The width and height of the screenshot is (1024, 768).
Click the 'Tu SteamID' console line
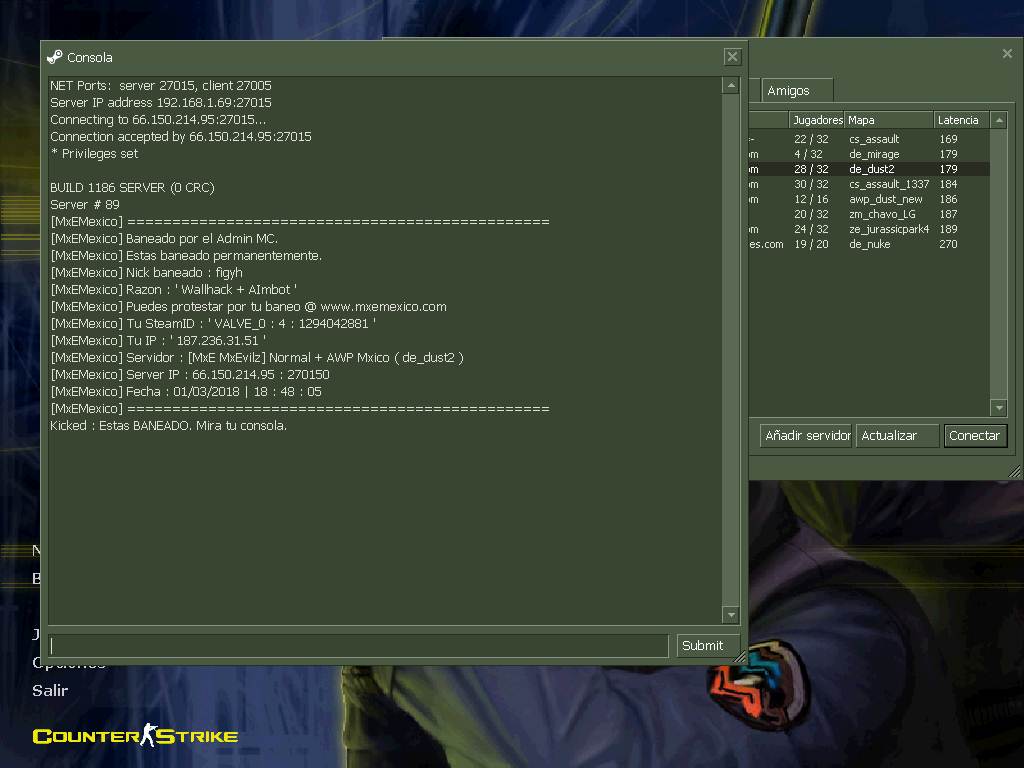point(213,323)
